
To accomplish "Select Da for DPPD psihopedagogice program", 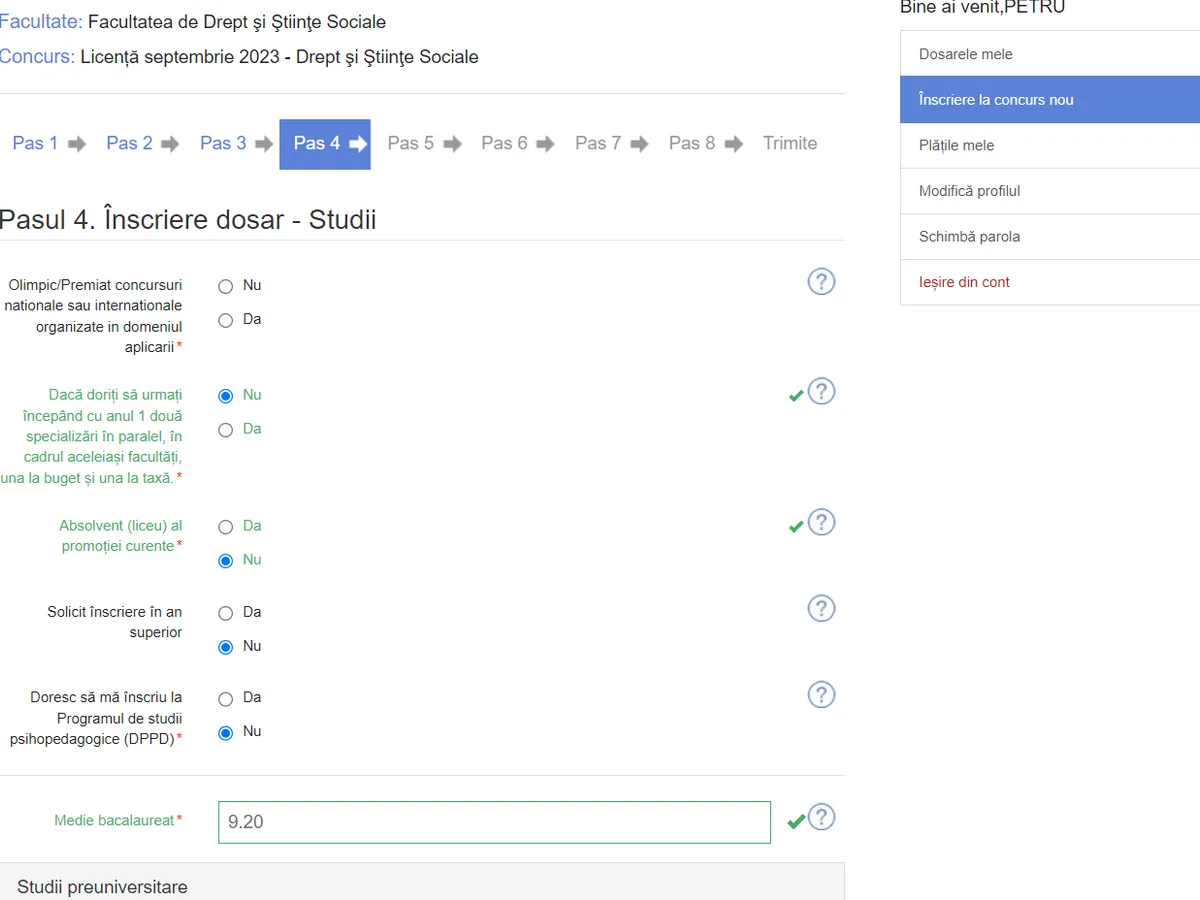I will coord(226,699).
